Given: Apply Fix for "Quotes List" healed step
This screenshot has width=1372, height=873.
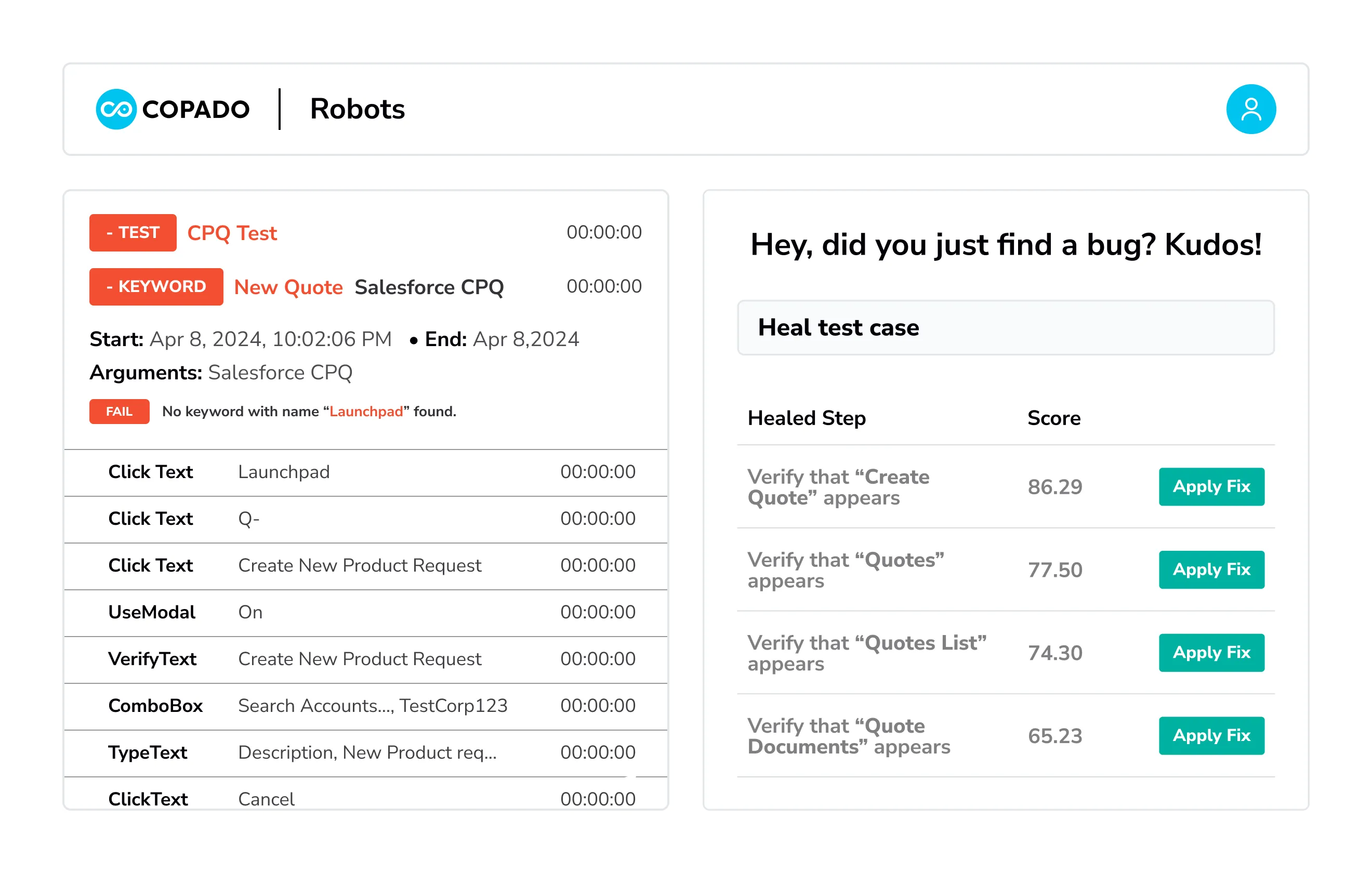Looking at the screenshot, I should tap(1211, 653).
